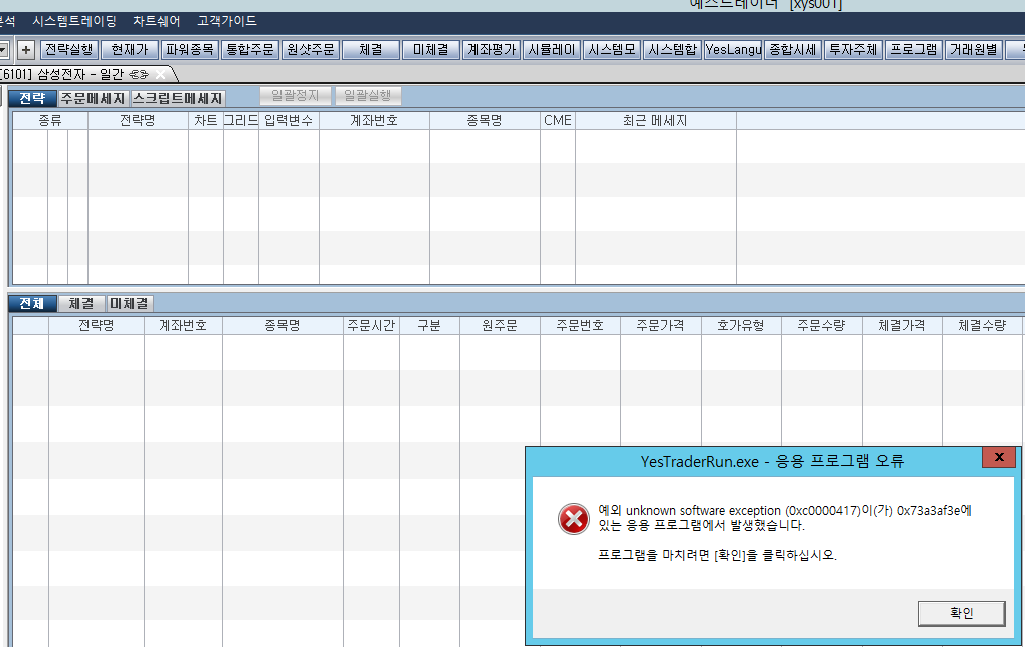Open 현재가 from the toolbar
The width and height of the screenshot is (1025, 647).
pyautogui.click(x=130, y=49)
